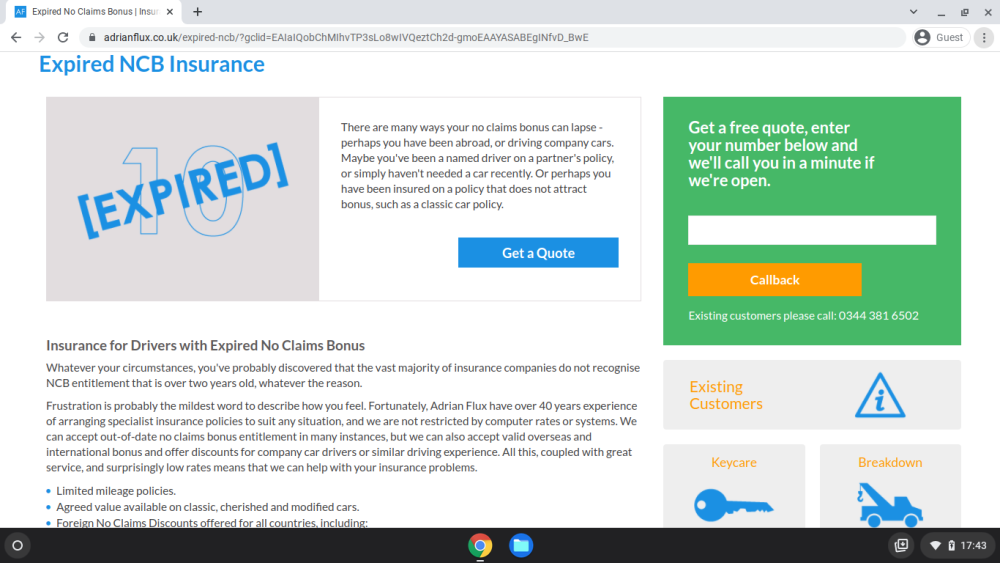Open the Breakdown heading link
1000x563 pixels.
[890, 462]
